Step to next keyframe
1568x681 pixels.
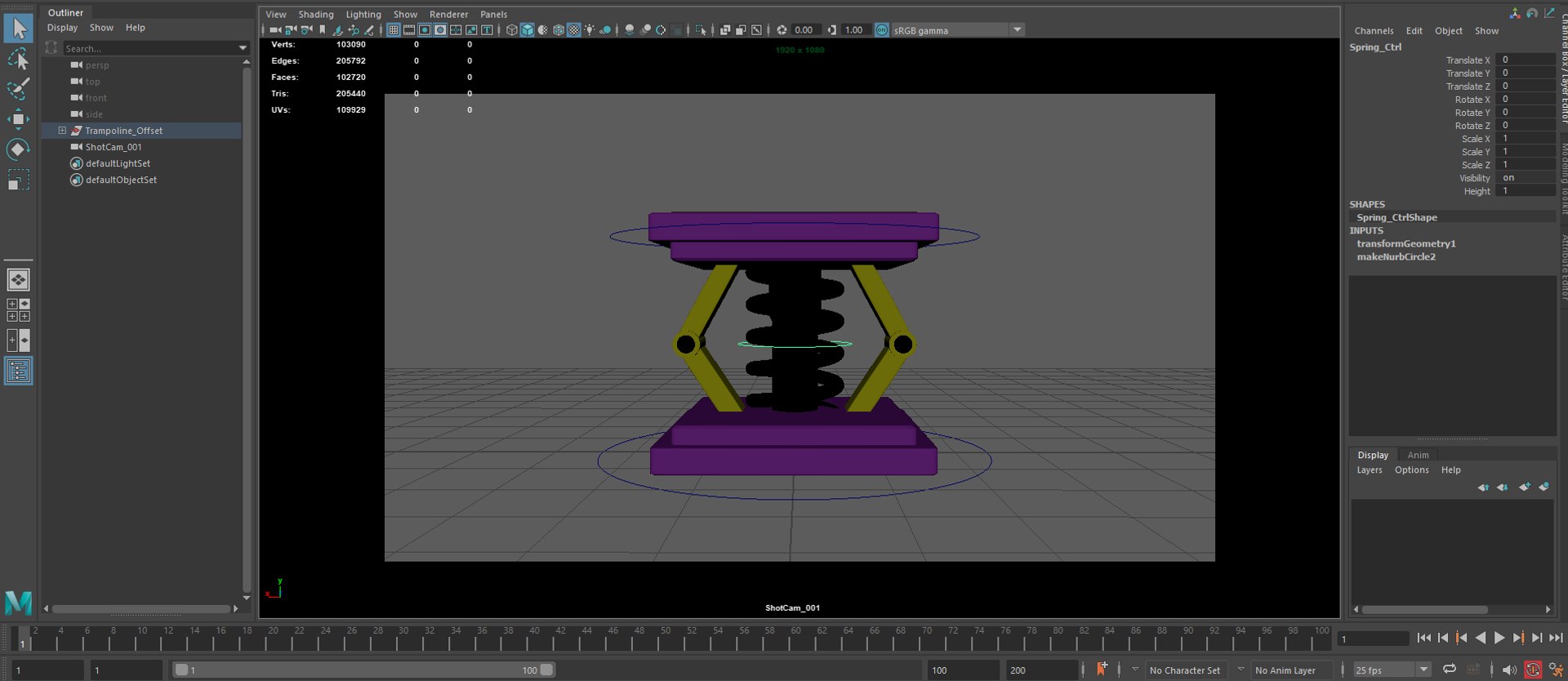pos(1518,638)
